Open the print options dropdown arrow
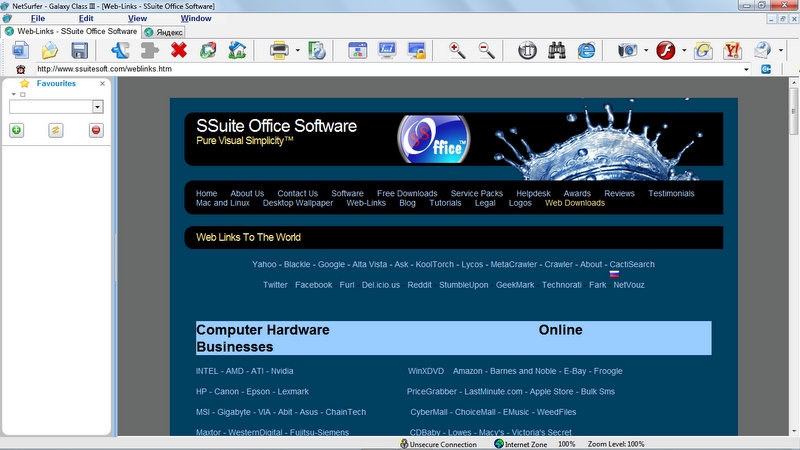The height and width of the screenshot is (450, 800). 297,51
